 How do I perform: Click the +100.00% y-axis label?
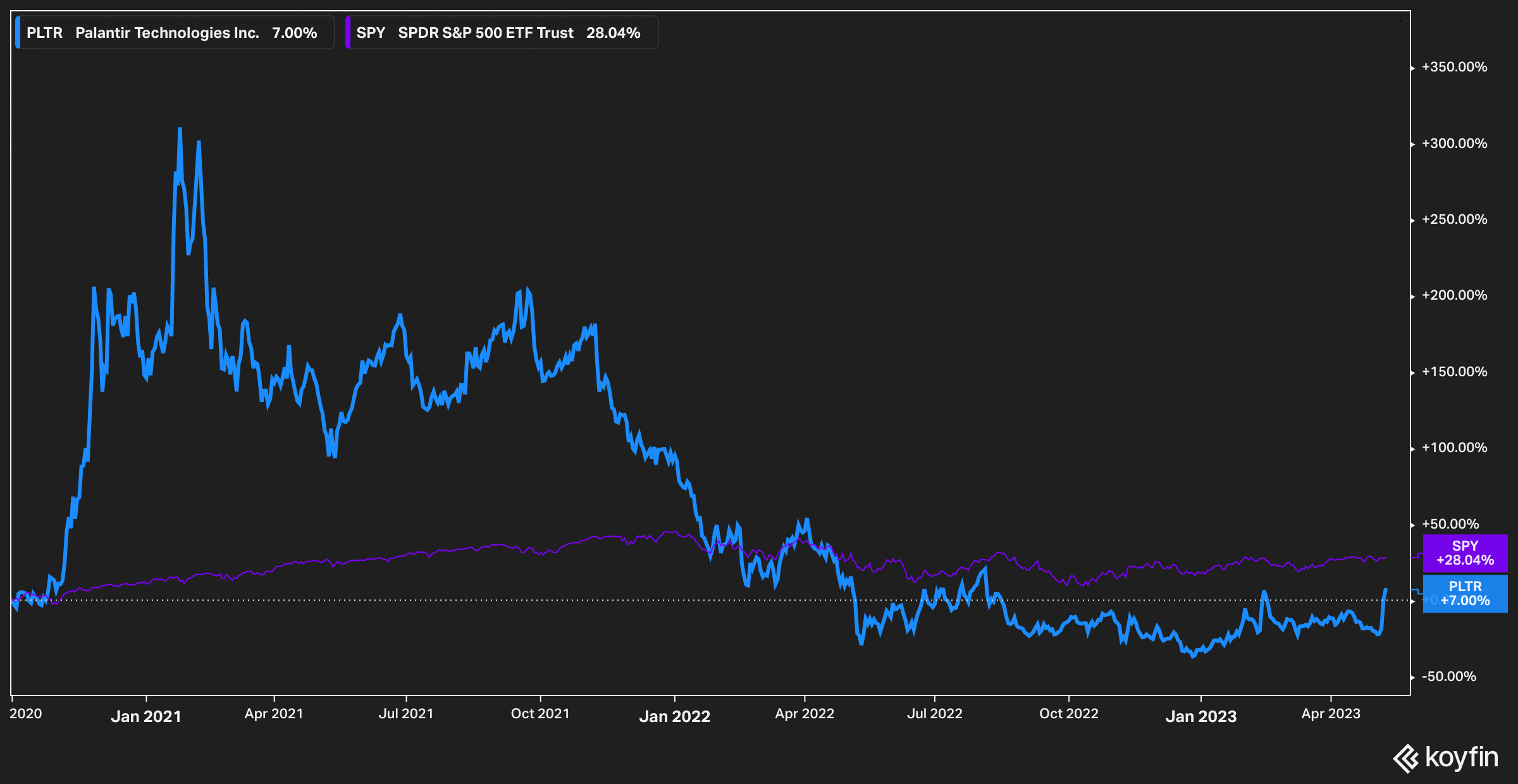tap(1454, 448)
